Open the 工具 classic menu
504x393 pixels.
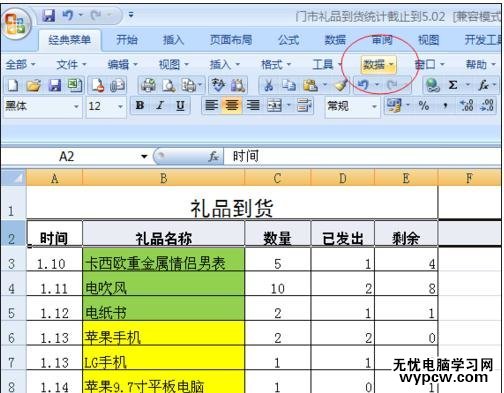tap(327, 64)
